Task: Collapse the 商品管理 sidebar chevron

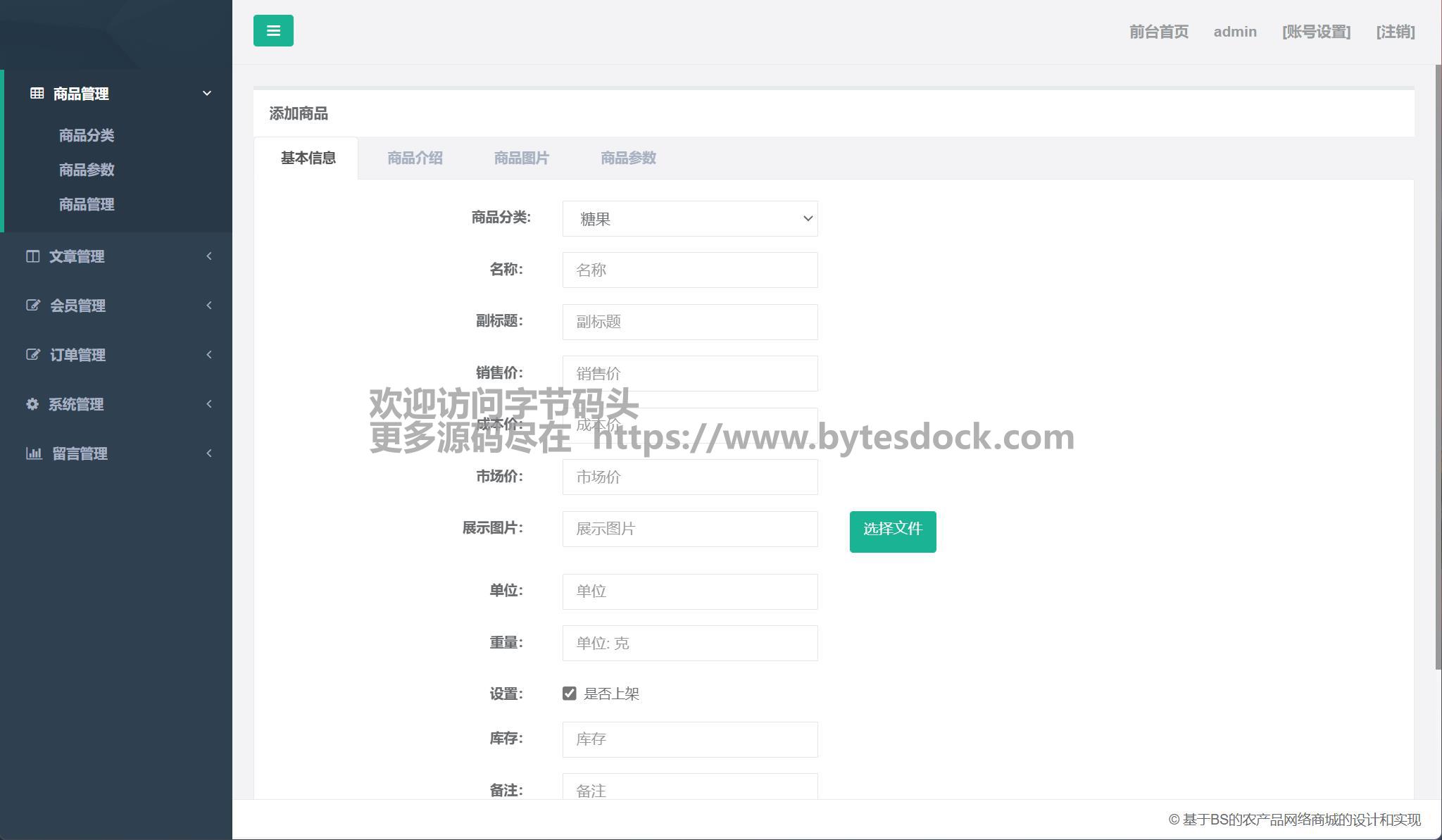Action: pyautogui.click(x=207, y=93)
